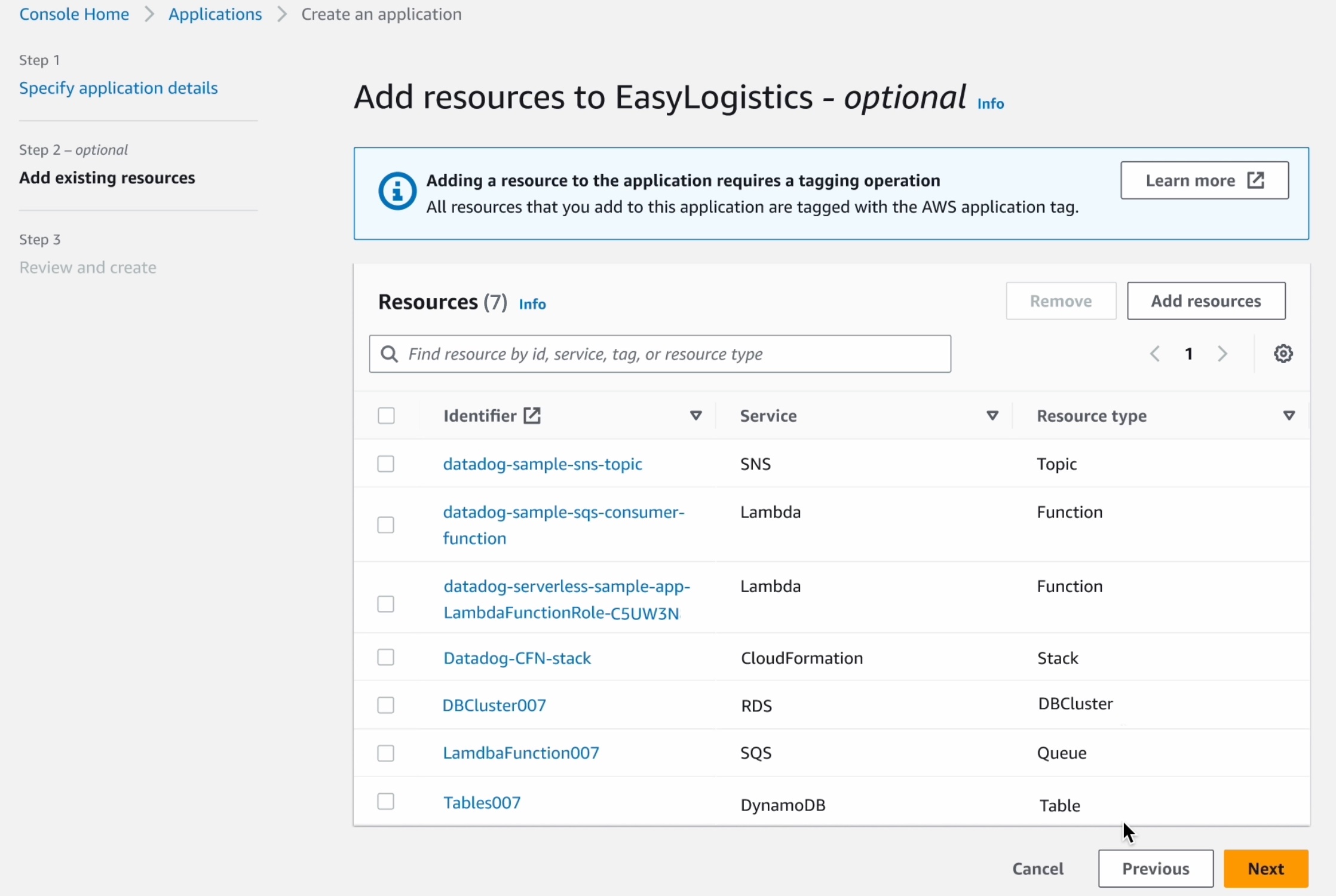Click the previous page chevron arrow
Viewport: 1336px width, 896px height.
(x=1154, y=353)
